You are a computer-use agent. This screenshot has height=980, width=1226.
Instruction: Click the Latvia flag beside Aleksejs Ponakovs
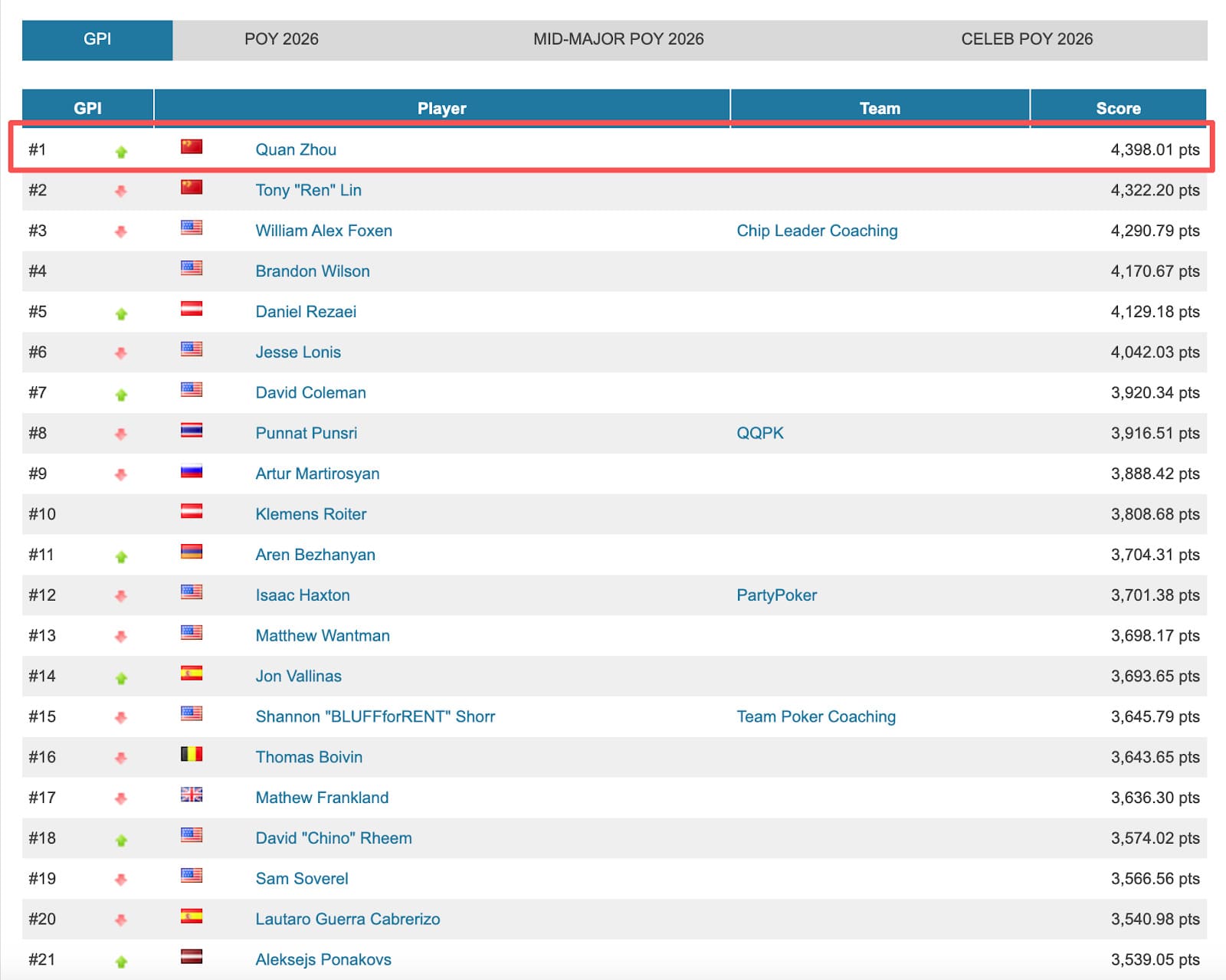point(191,956)
